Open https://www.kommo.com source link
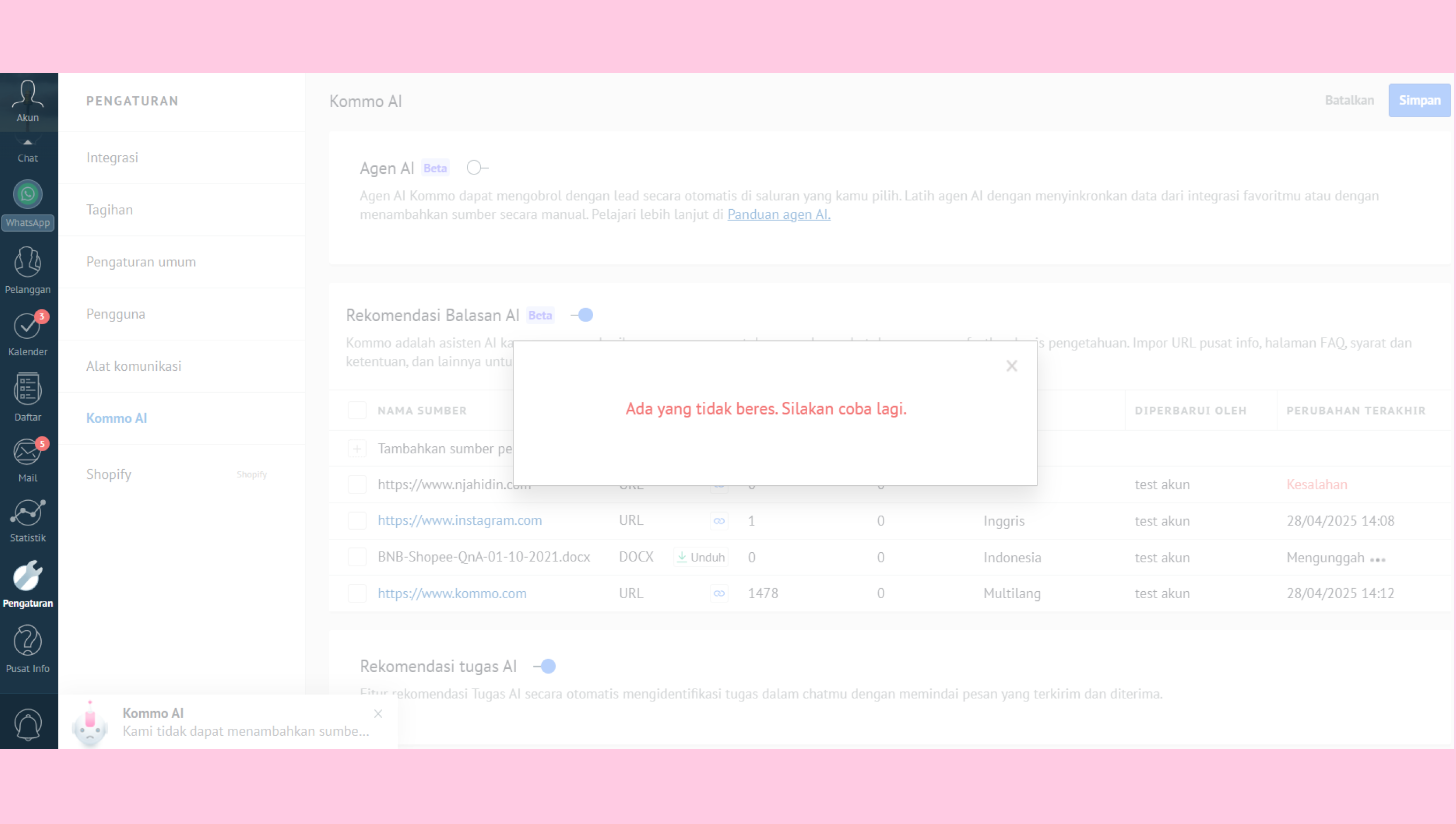1456x824 pixels. point(452,594)
